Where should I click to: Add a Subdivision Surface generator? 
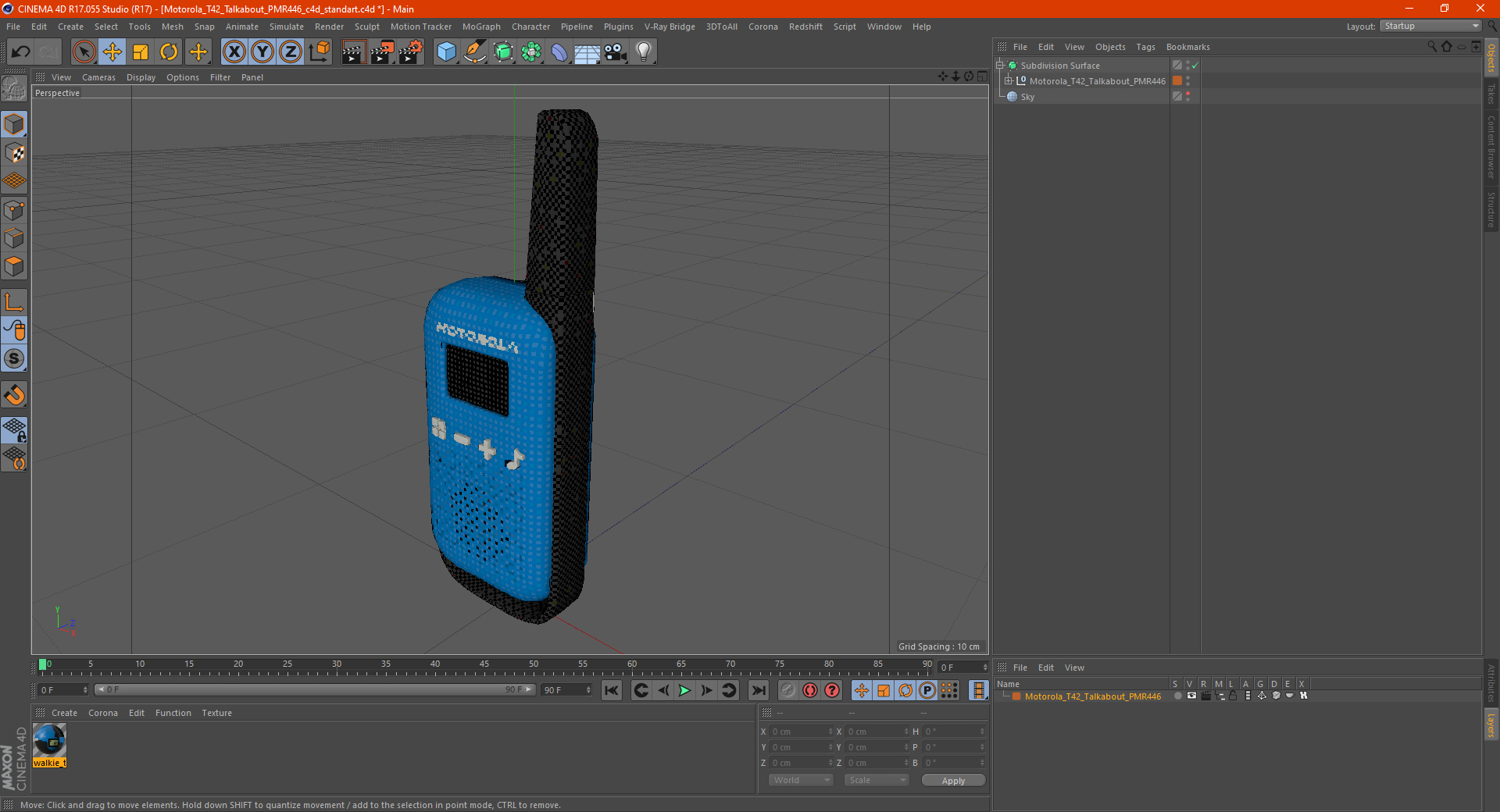(504, 52)
